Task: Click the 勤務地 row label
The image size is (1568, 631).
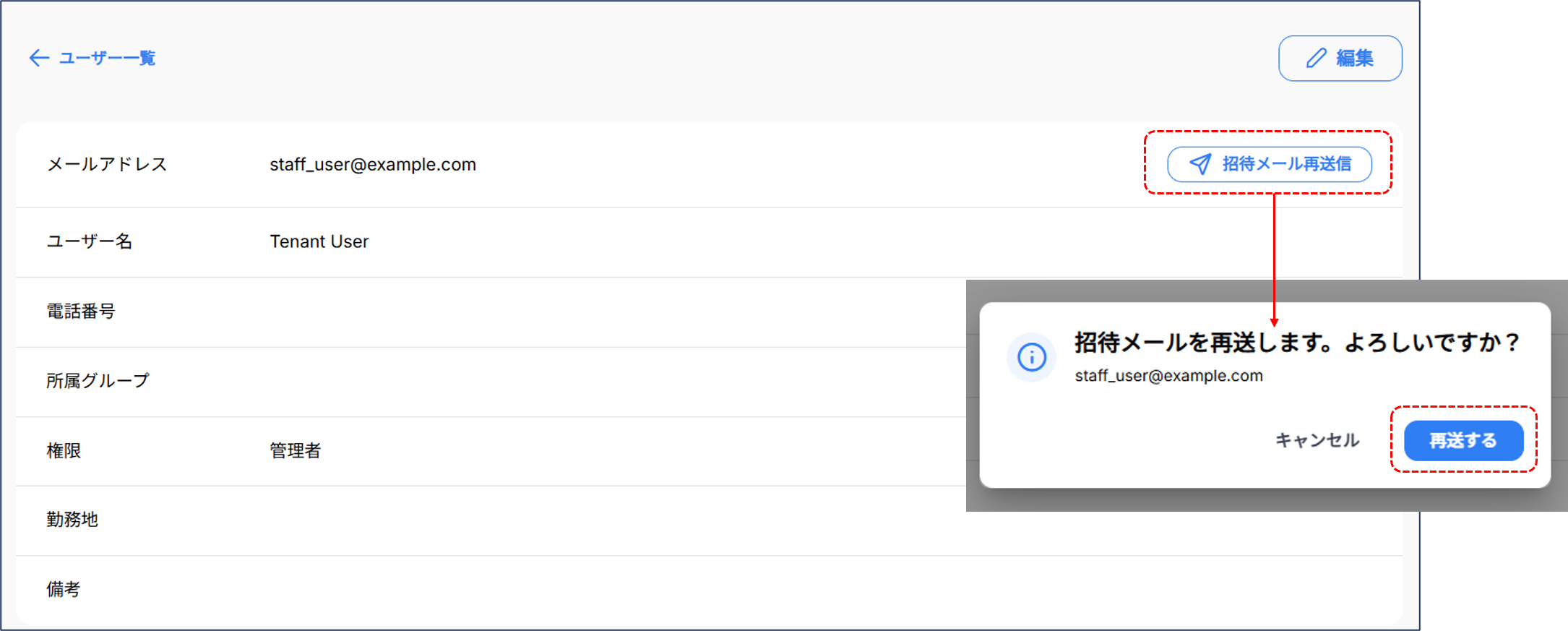Action: [72, 520]
